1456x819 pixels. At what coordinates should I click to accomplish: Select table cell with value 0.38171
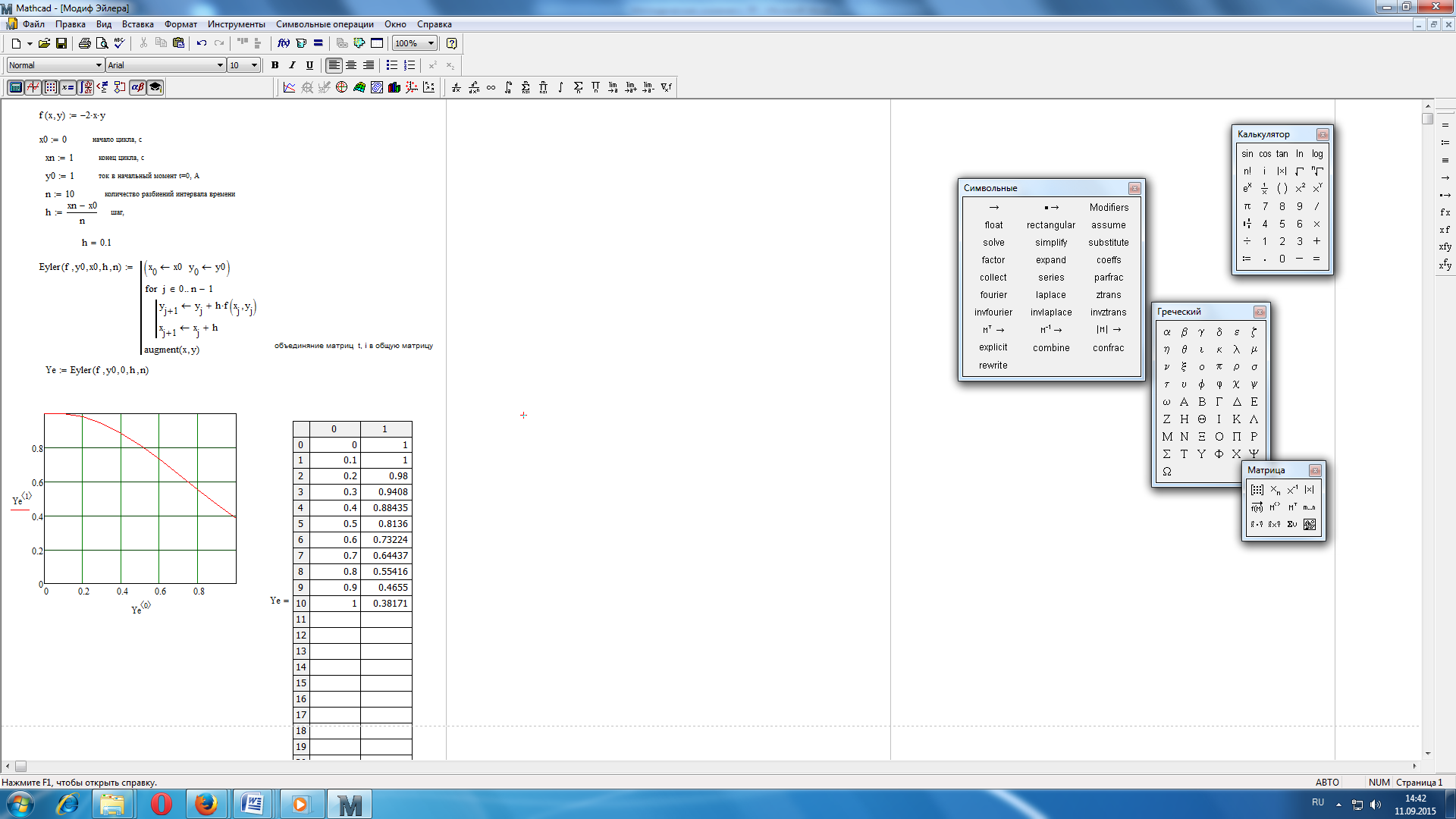coord(386,604)
